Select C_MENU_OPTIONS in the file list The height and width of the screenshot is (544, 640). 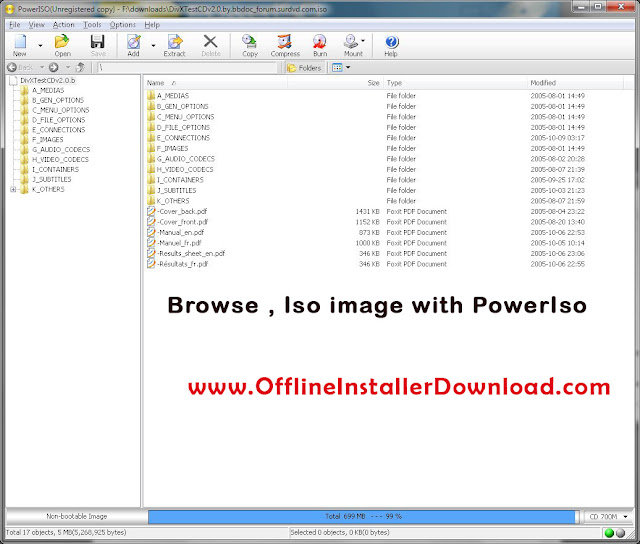tap(185, 117)
